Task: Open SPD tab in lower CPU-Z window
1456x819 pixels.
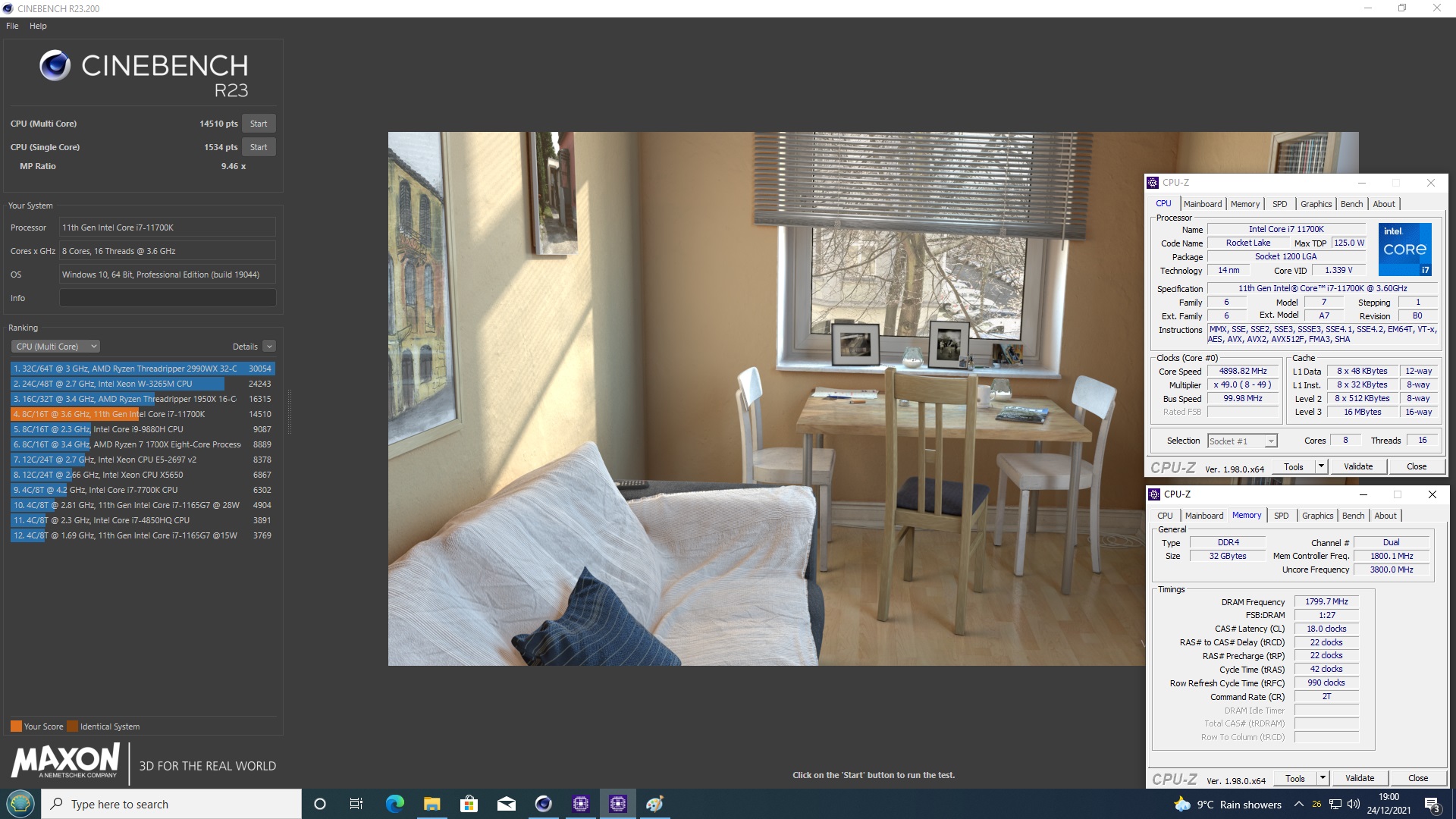Action: (1282, 516)
